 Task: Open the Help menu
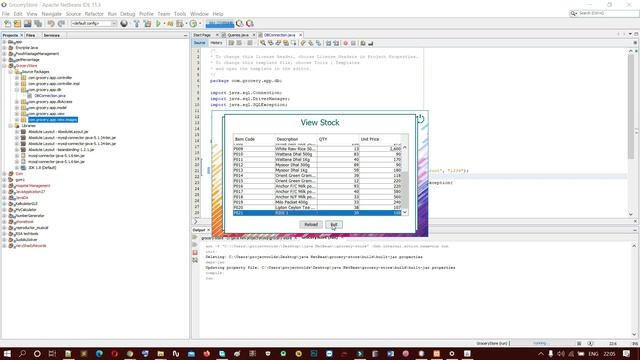click(x=218, y=14)
